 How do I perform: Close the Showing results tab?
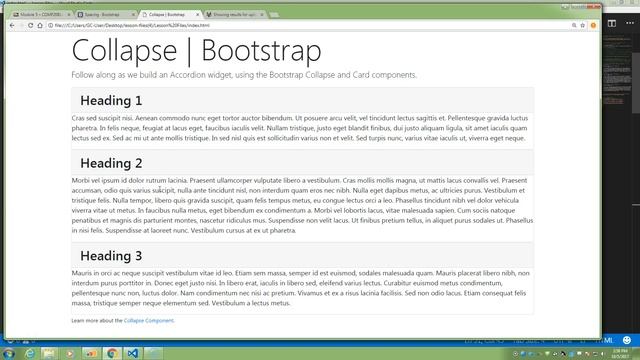point(262,15)
